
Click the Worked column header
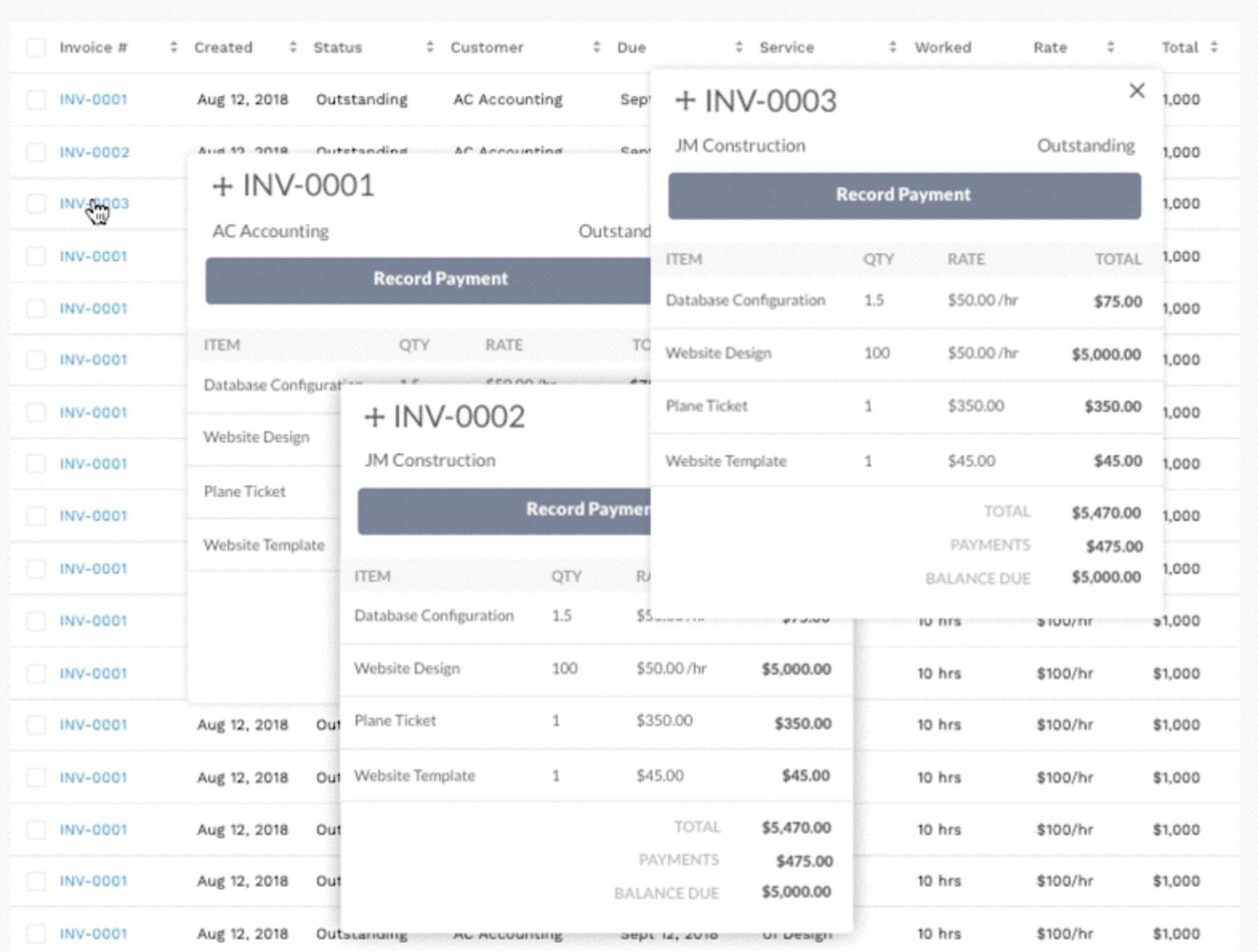pyautogui.click(x=942, y=47)
